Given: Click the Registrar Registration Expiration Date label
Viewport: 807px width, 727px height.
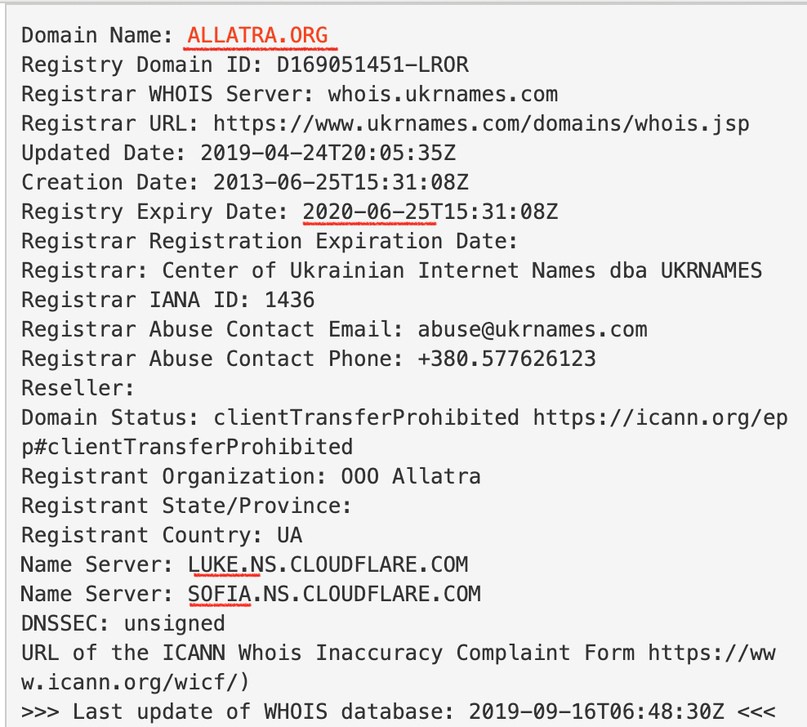Looking at the screenshot, I should pos(269,241).
